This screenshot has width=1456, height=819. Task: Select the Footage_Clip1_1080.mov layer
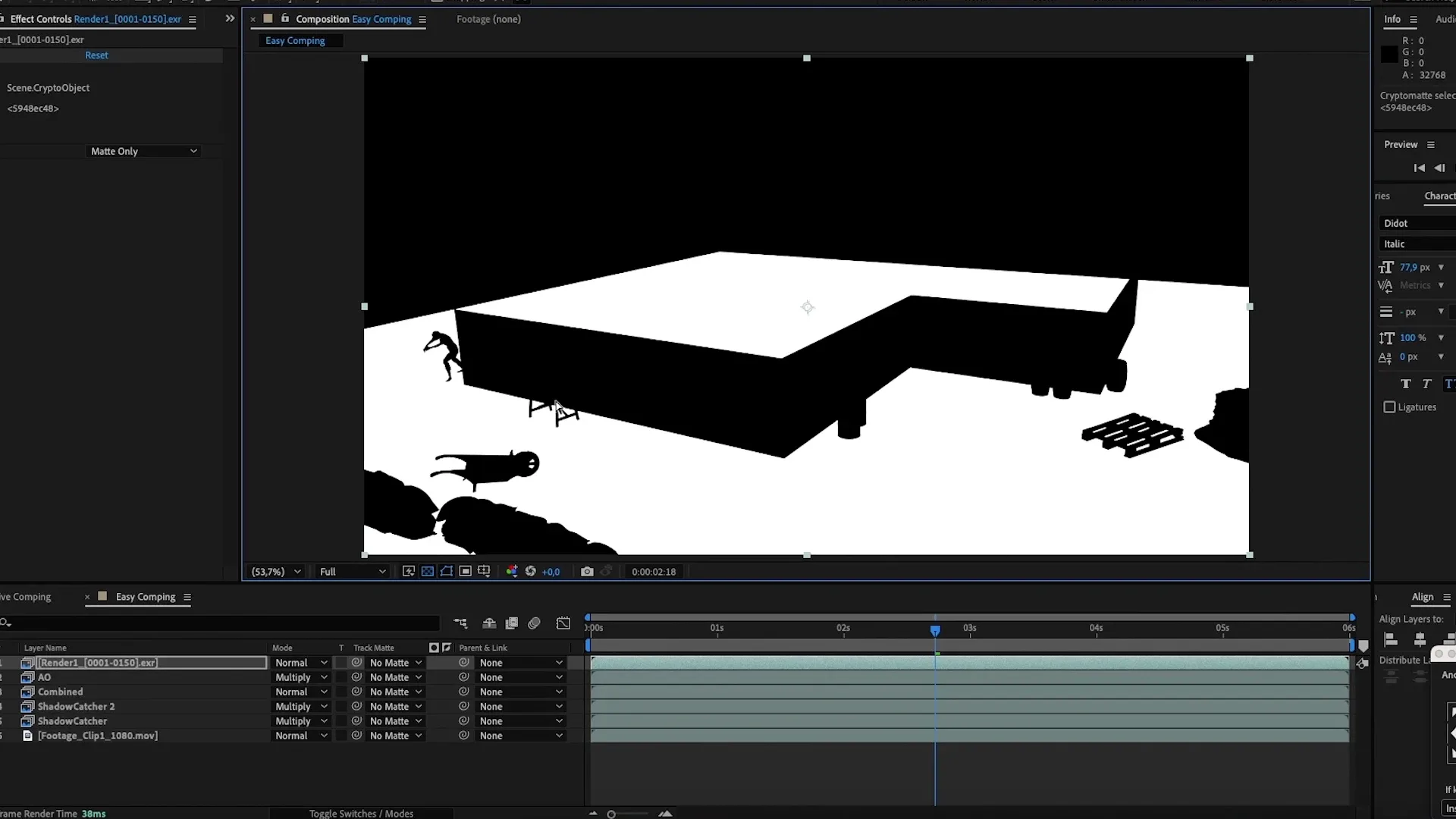tap(99, 735)
